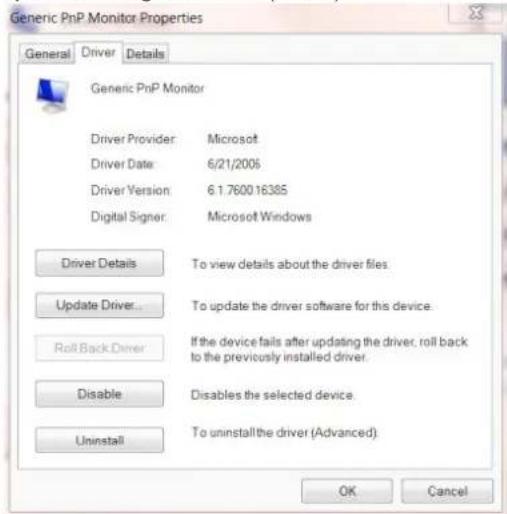Open Driver Details button

[x=99, y=263]
